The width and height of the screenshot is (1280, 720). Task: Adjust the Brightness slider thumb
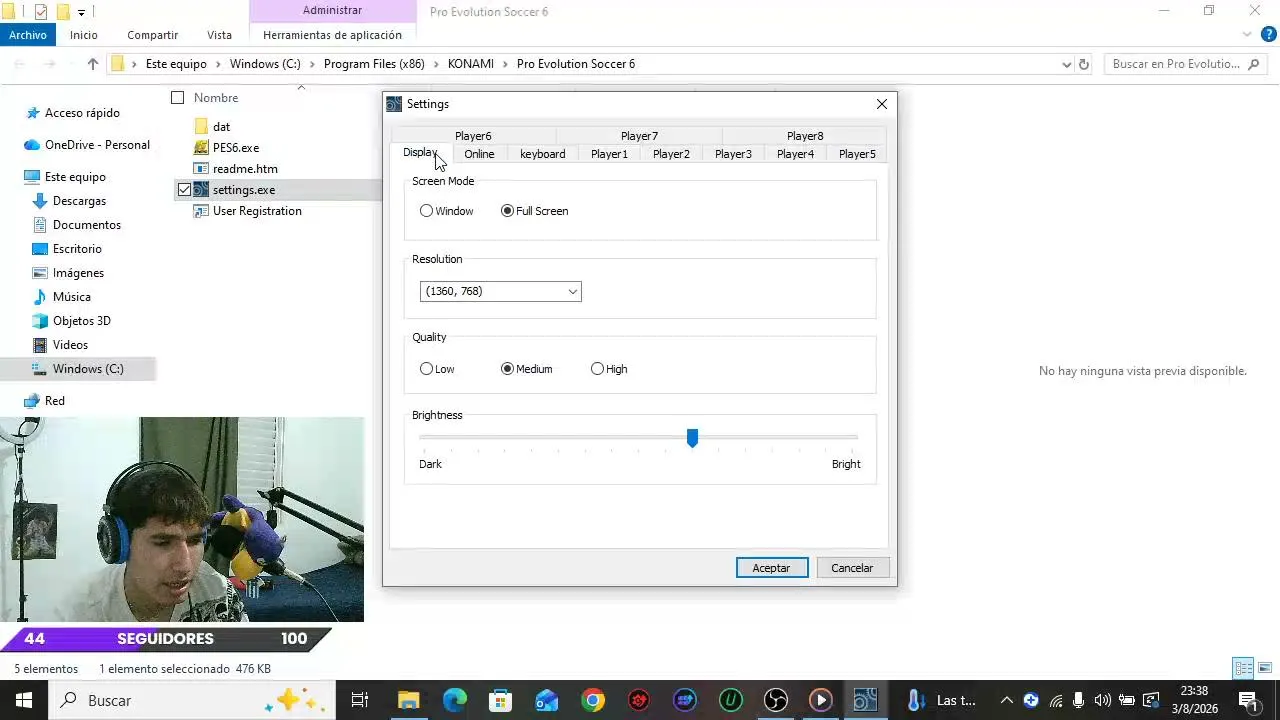[x=692, y=438]
